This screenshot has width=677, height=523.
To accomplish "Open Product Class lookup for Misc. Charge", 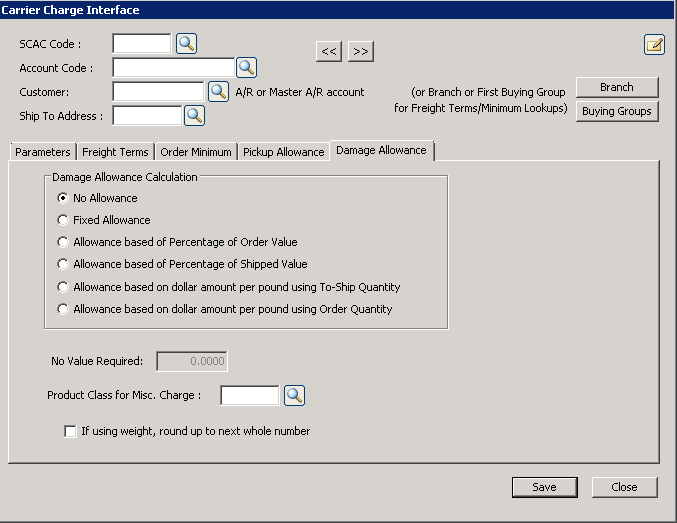I will (x=294, y=395).
